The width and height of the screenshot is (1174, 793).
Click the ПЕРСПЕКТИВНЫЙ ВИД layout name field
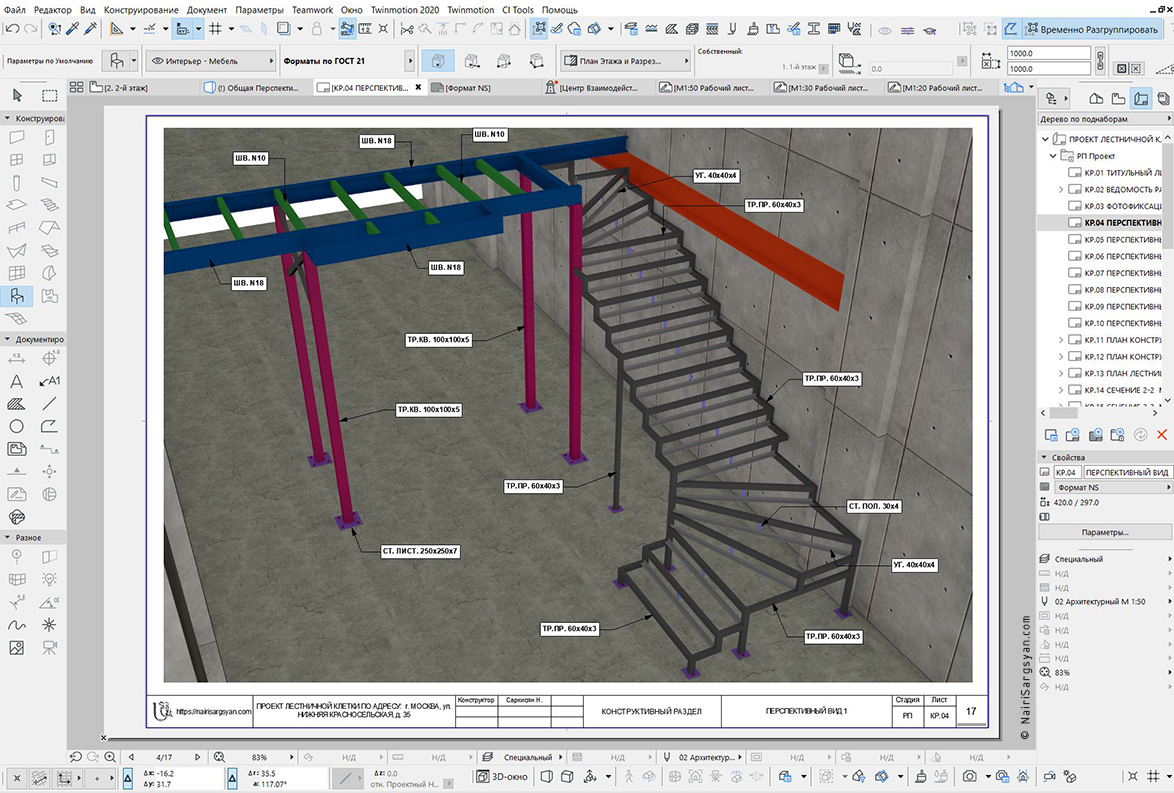(x=1127, y=473)
